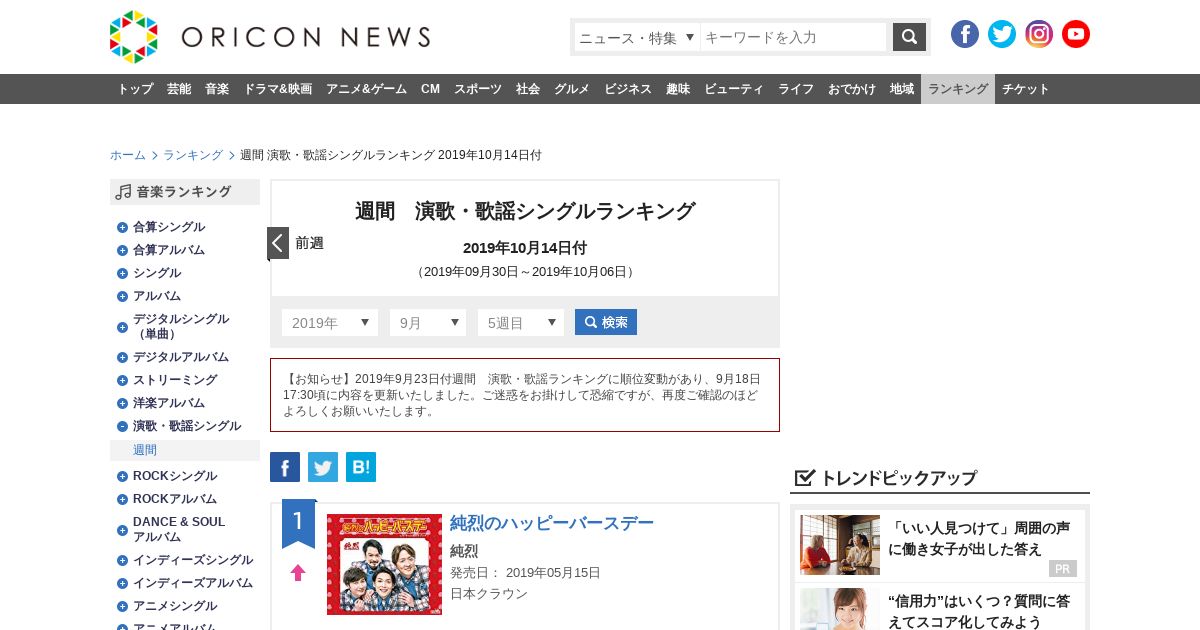Open the 5週目 week dropdown
The height and width of the screenshot is (630, 1200).
point(521,323)
